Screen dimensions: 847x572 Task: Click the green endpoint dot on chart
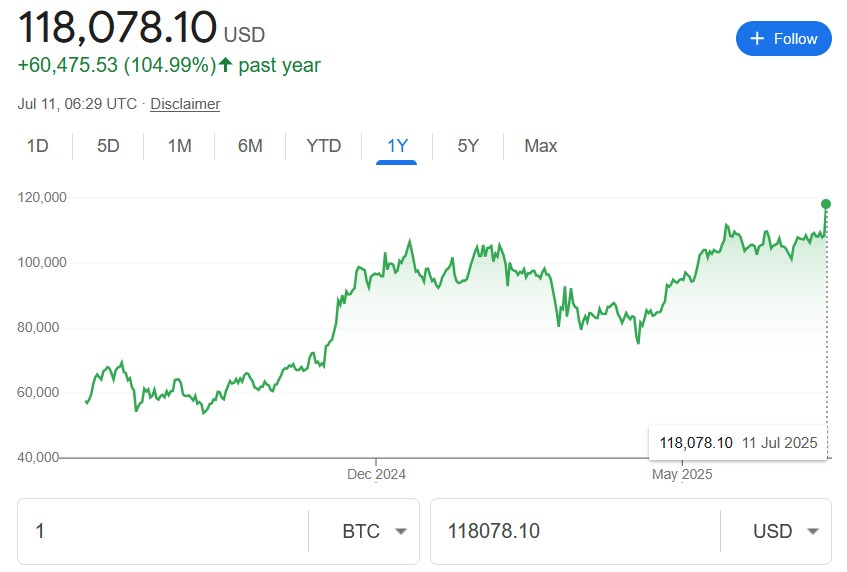pyautogui.click(x=826, y=204)
